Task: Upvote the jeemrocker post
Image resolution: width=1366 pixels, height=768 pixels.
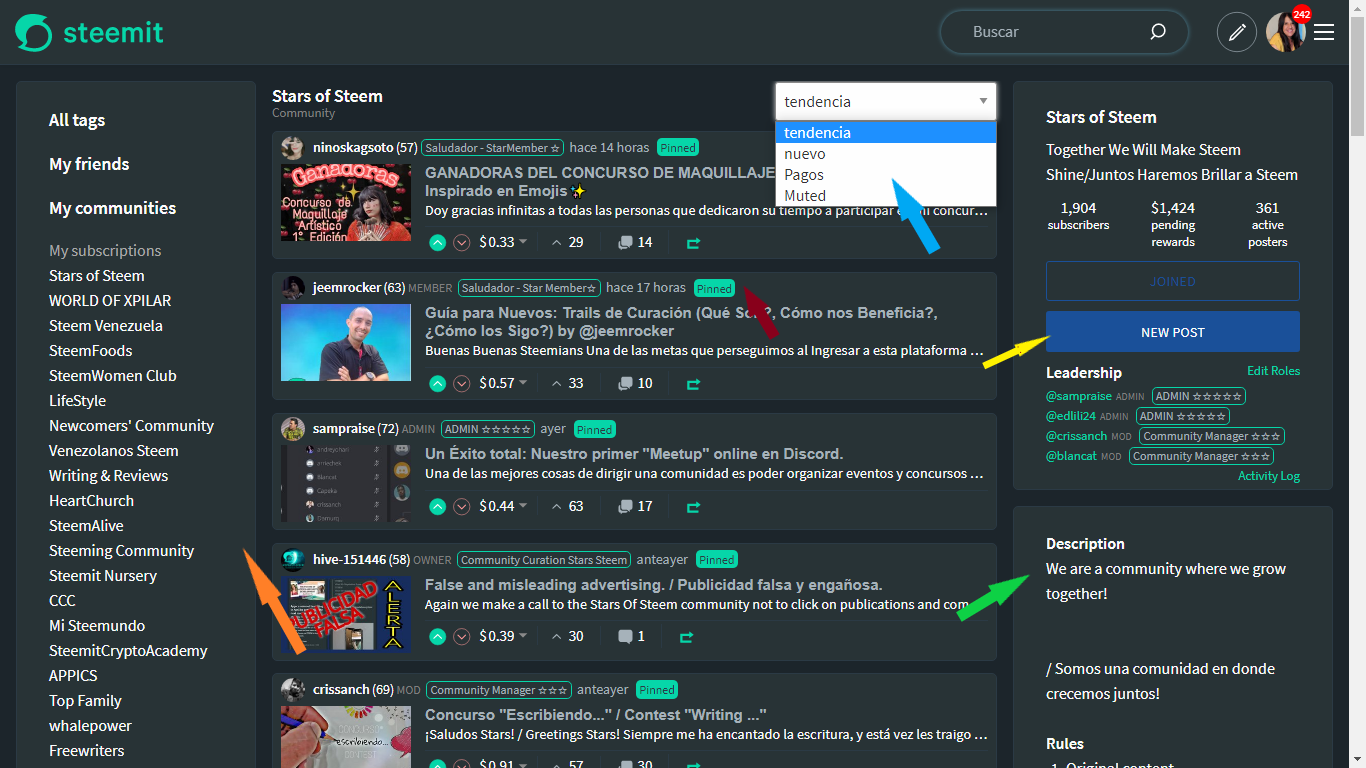Action: (437, 383)
